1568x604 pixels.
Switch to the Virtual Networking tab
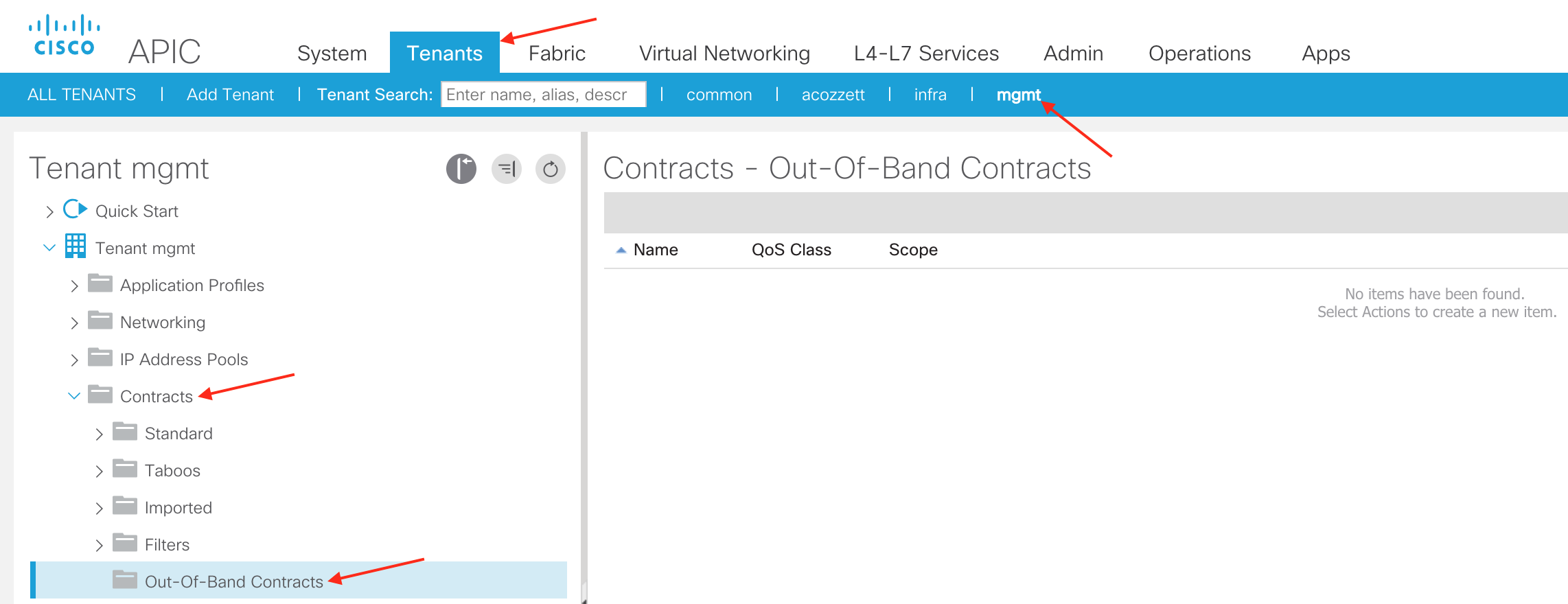[x=724, y=54]
